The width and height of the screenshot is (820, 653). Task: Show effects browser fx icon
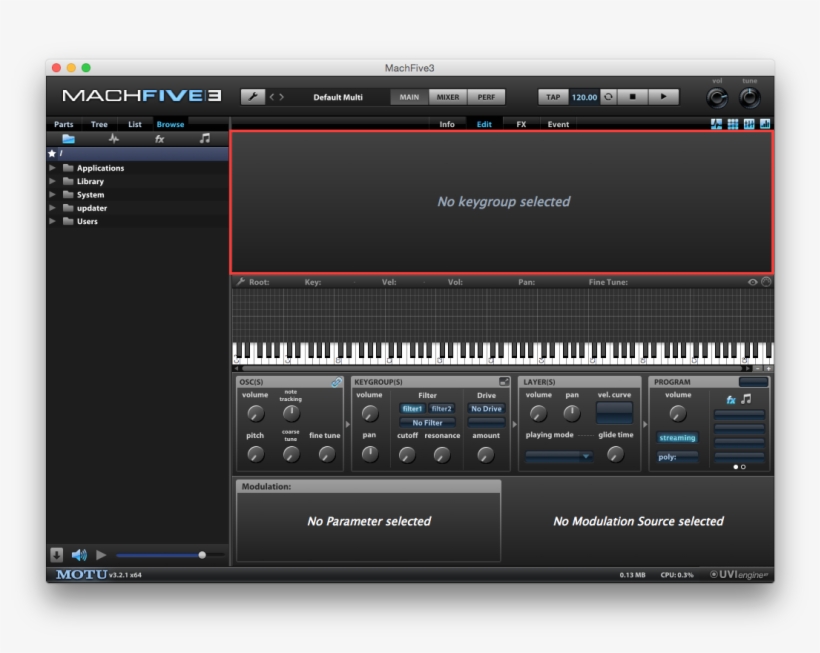(x=160, y=139)
